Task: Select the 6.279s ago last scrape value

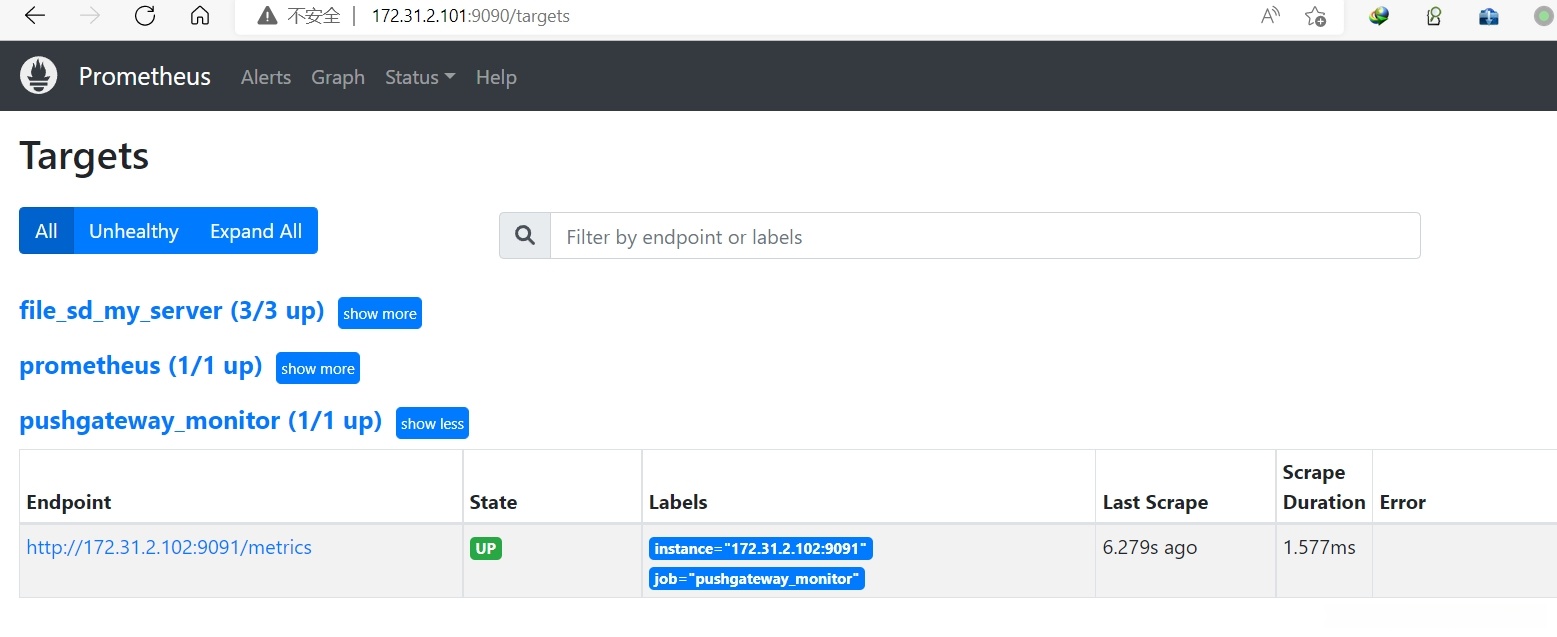Action: (1150, 547)
